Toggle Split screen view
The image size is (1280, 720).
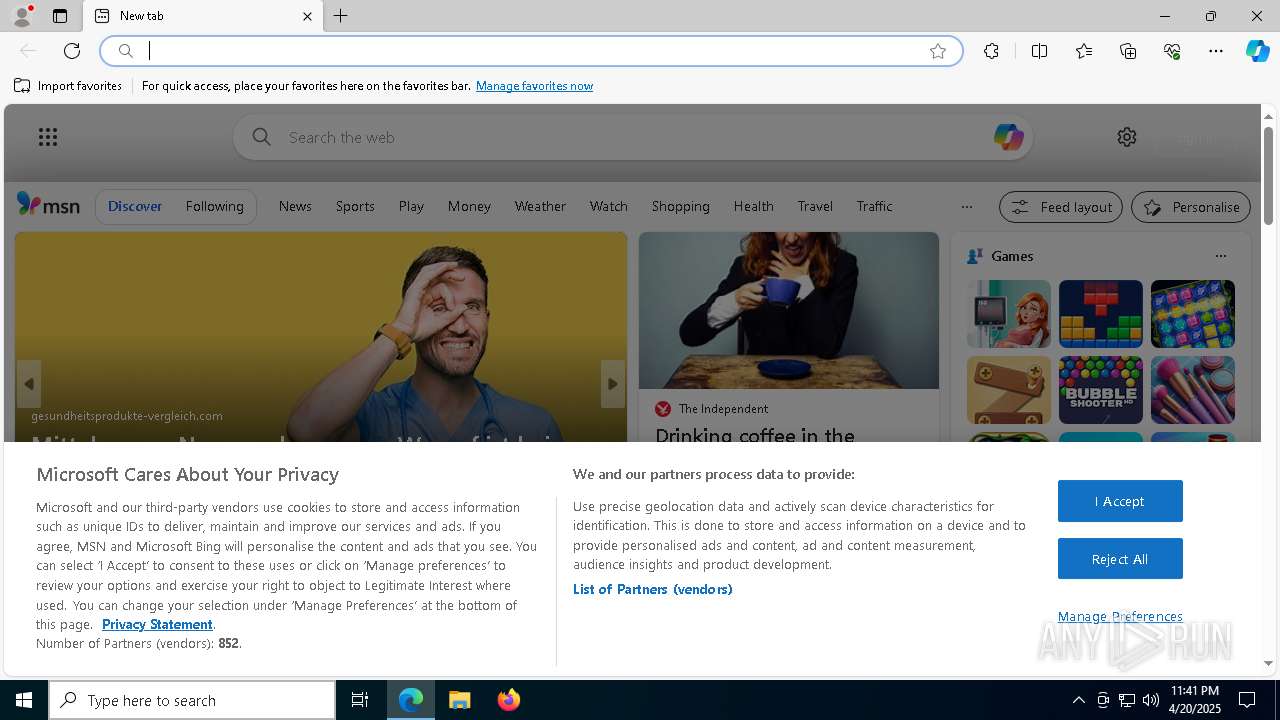tap(1039, 51)
